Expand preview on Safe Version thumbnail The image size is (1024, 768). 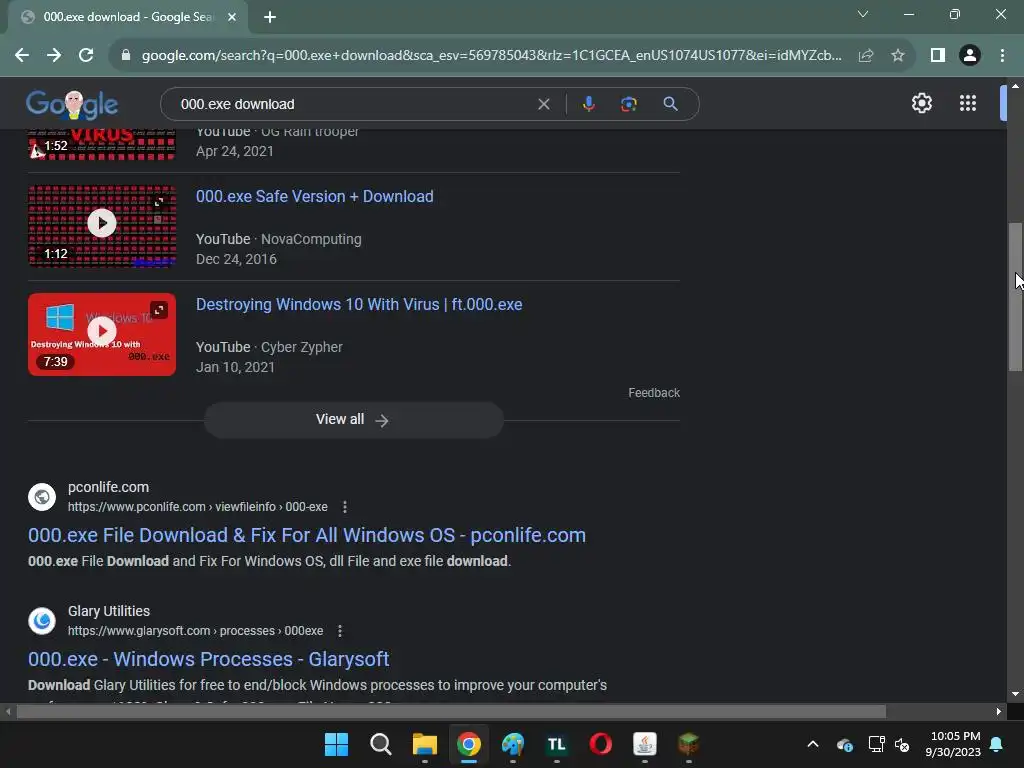coord(159,202)
